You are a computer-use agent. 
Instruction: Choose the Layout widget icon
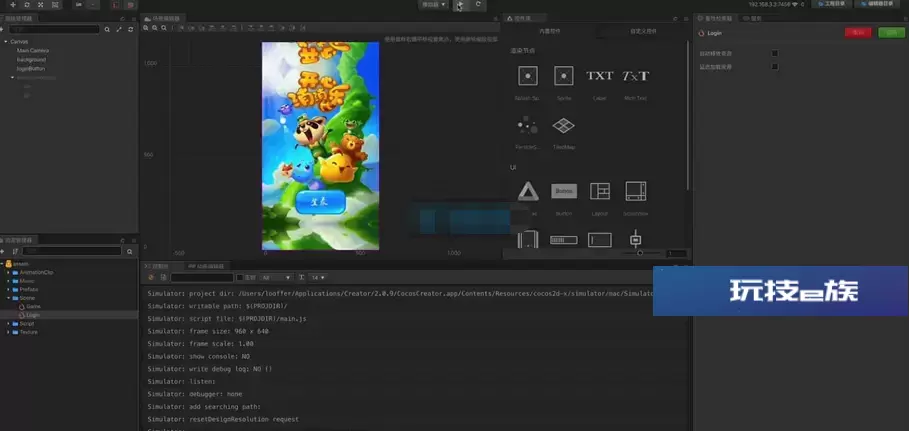(599, 191)
